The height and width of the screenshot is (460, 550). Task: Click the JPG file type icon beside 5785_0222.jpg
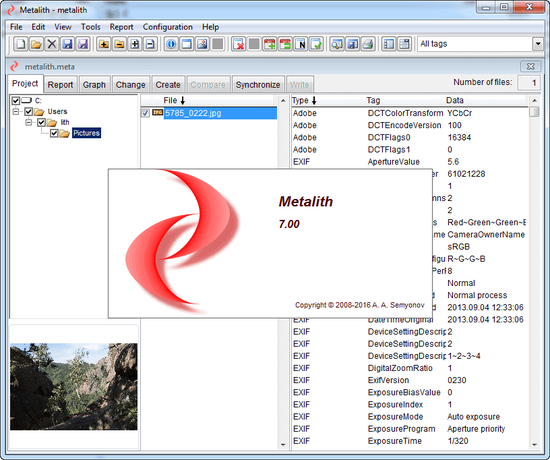[x=157, y=113]
